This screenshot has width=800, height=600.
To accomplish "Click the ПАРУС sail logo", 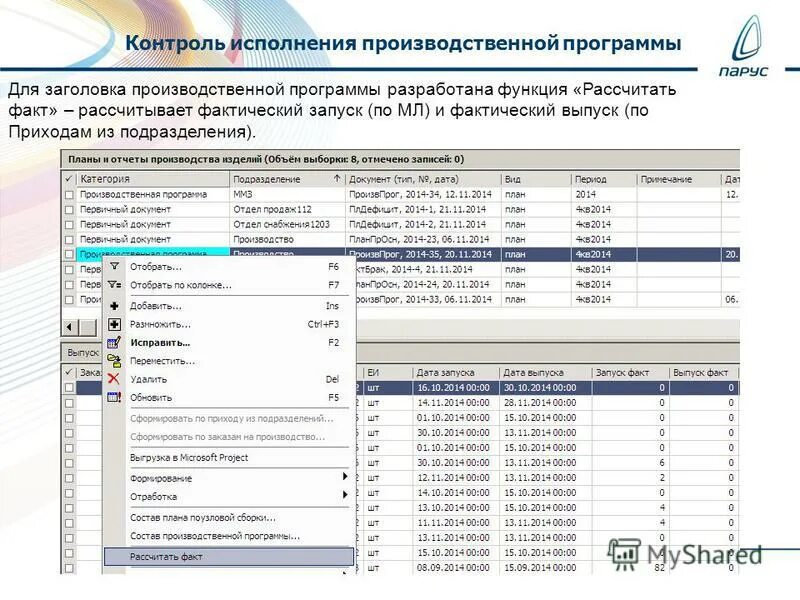I will 745,42.
